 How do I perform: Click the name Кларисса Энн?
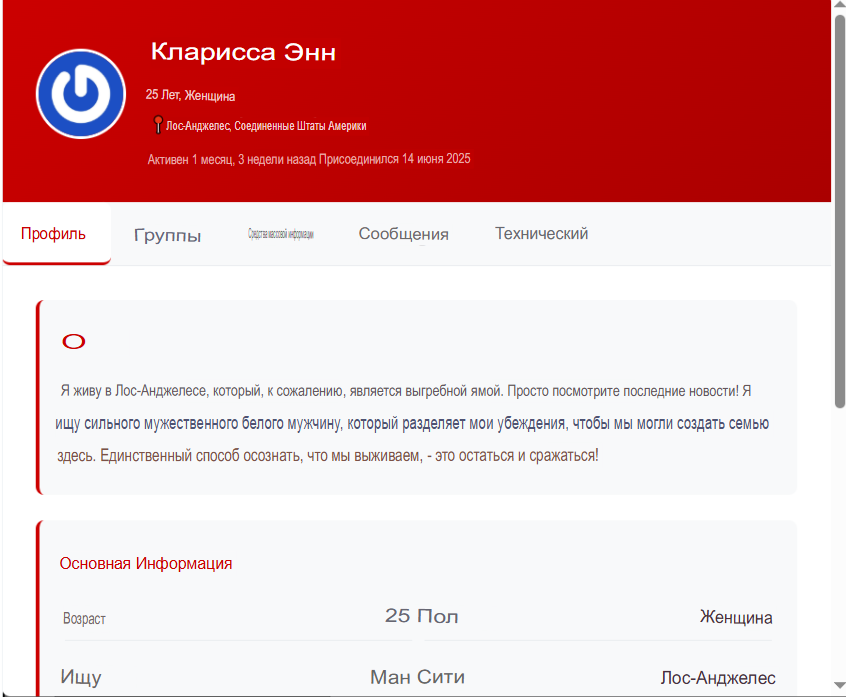243,52
